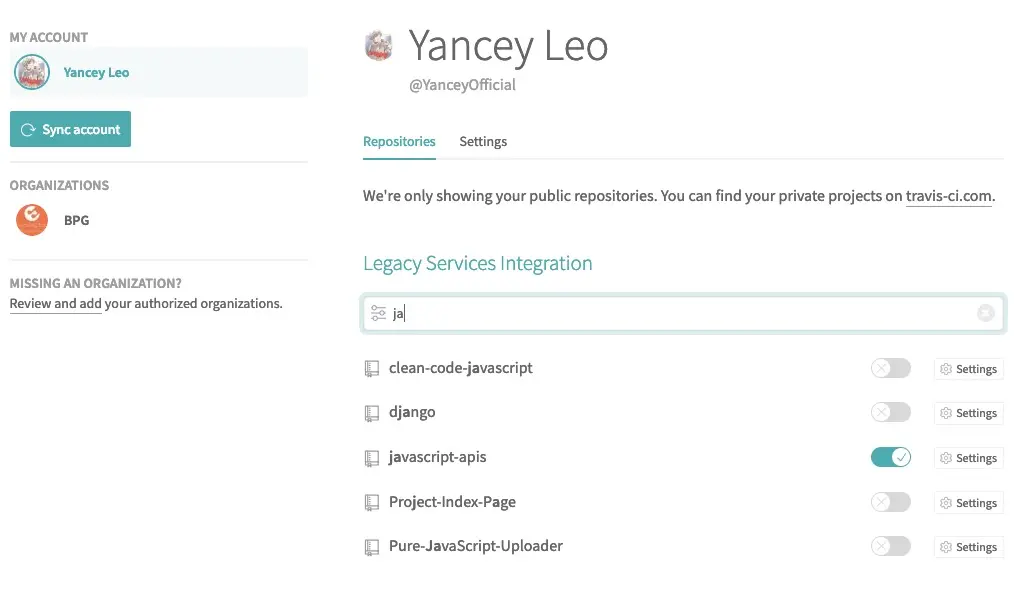Click the large profile avatar by heading
The height and width of the screenshot is (602, 1022).
pos(379,46)
